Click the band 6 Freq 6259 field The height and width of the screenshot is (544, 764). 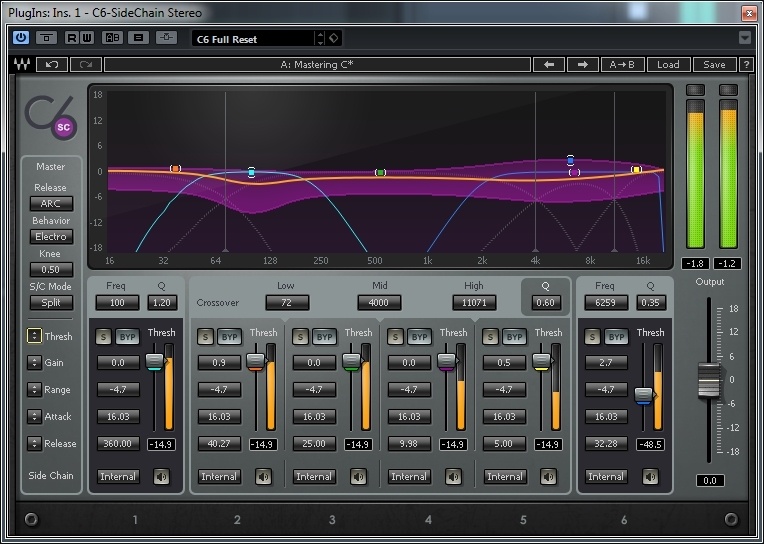606,303
